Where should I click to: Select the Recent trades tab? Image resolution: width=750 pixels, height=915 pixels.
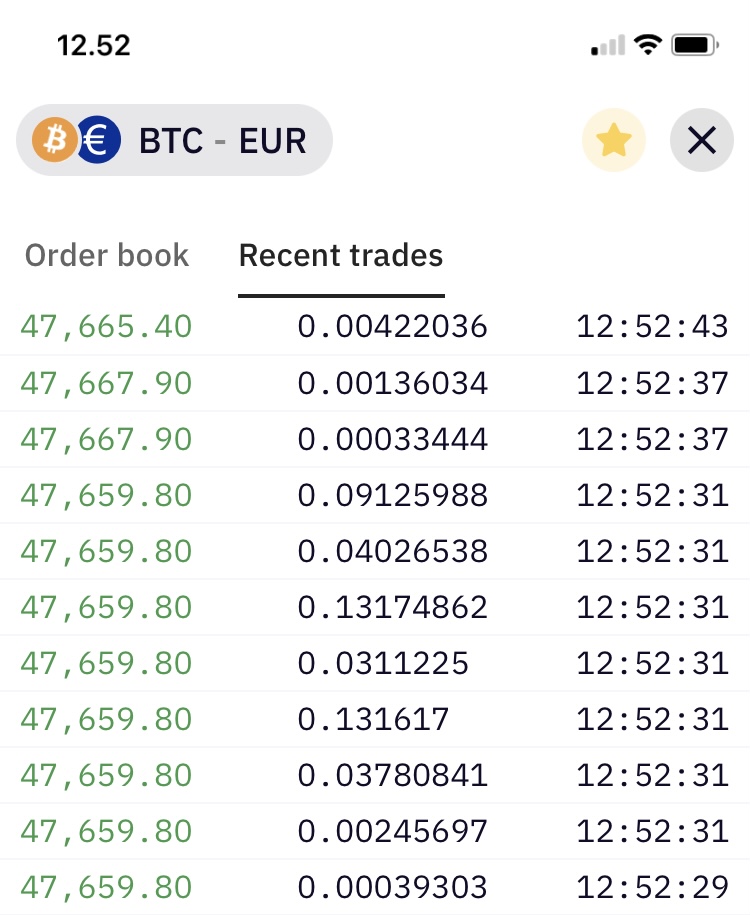pos(341,256)
